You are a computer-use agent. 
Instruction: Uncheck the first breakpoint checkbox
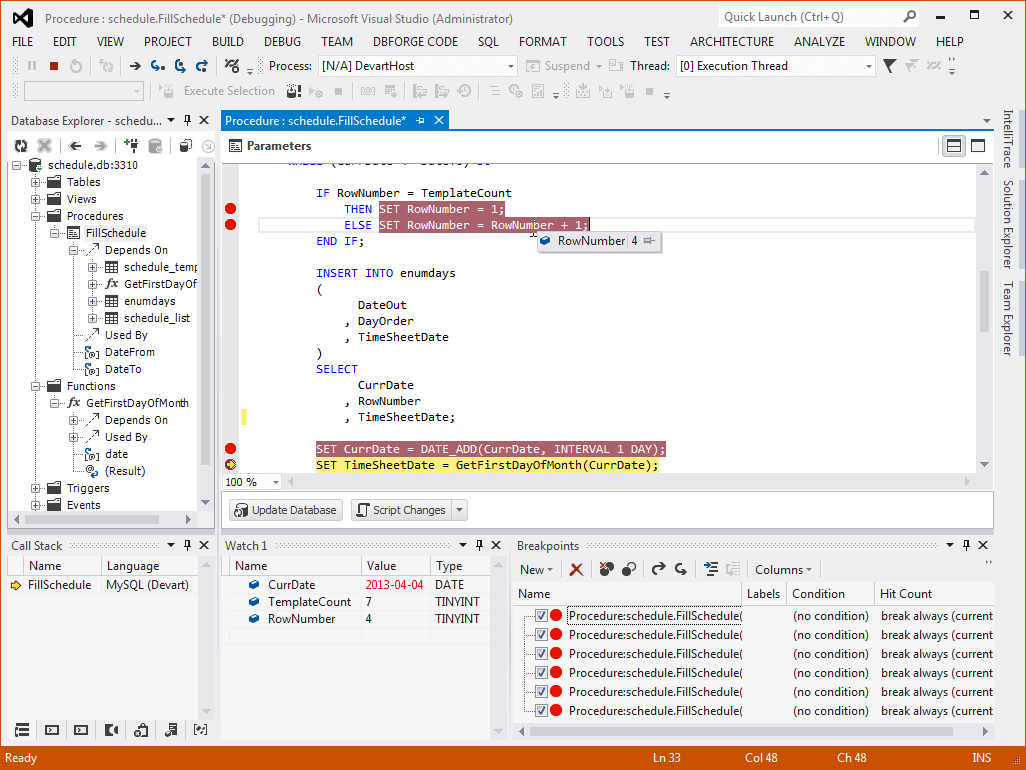pyautogui.click(x=541, y=616)
